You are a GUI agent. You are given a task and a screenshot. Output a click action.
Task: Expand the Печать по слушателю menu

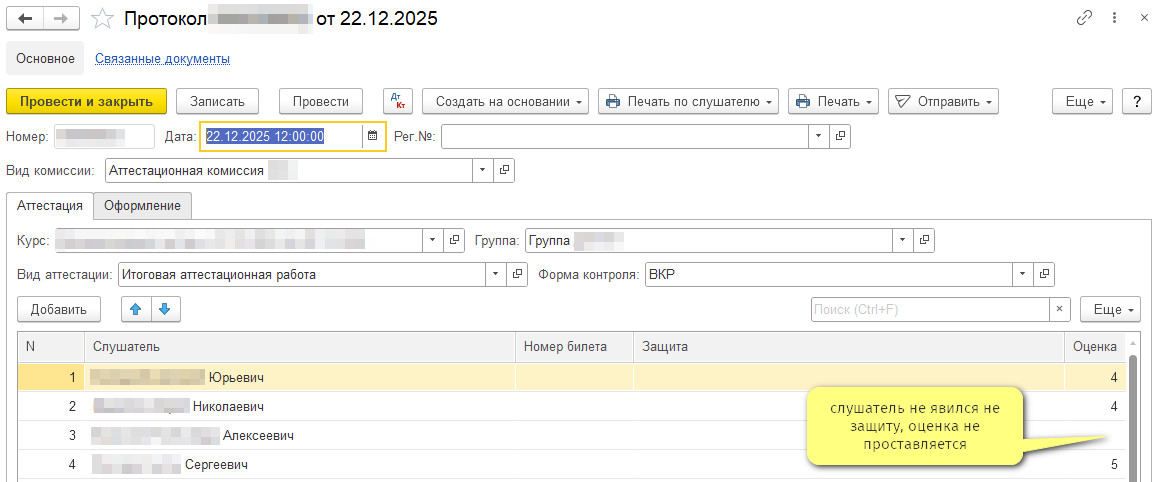click(688, 101)
